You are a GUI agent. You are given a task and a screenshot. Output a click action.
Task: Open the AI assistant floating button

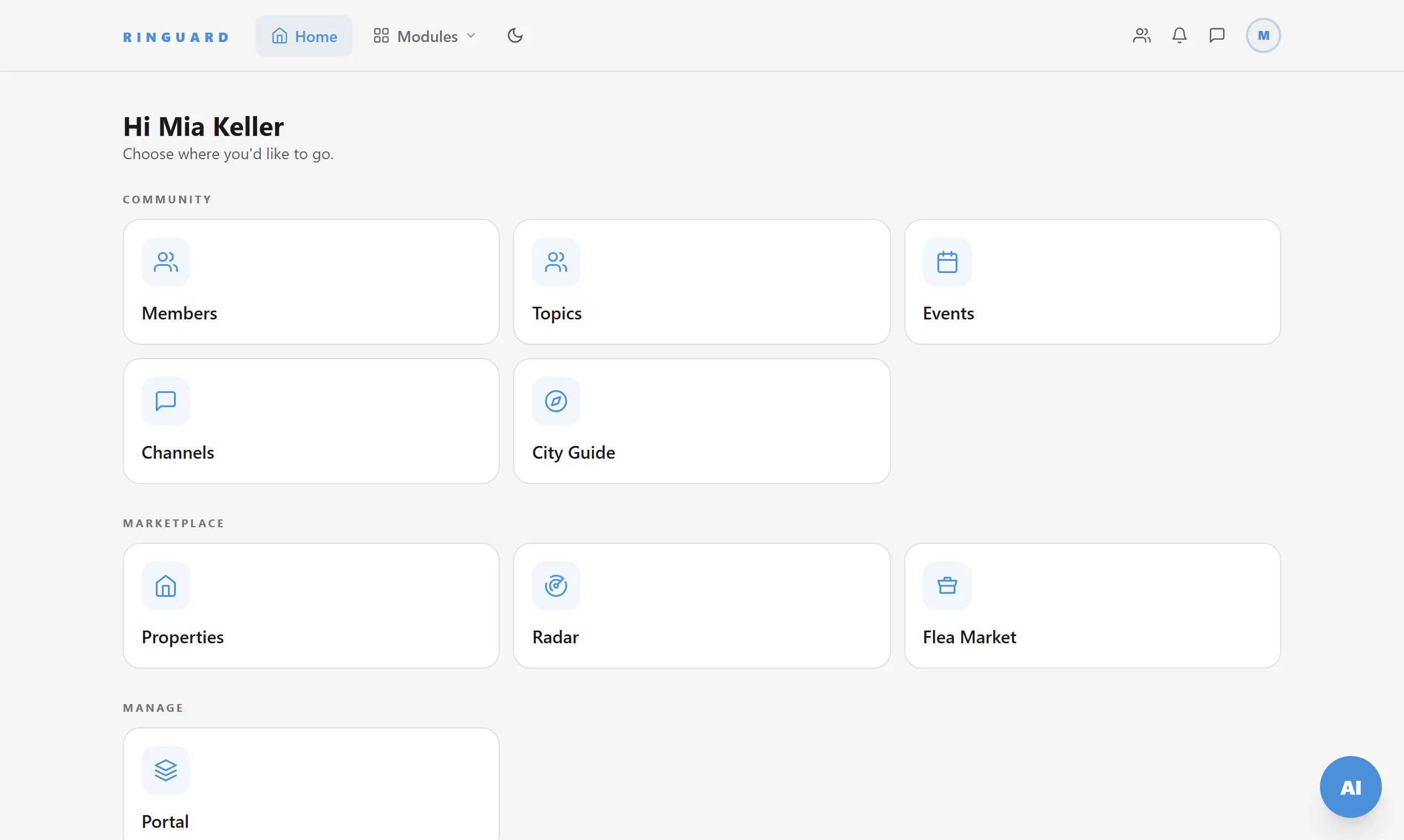pyautogui.click(x=1351, y=787)
